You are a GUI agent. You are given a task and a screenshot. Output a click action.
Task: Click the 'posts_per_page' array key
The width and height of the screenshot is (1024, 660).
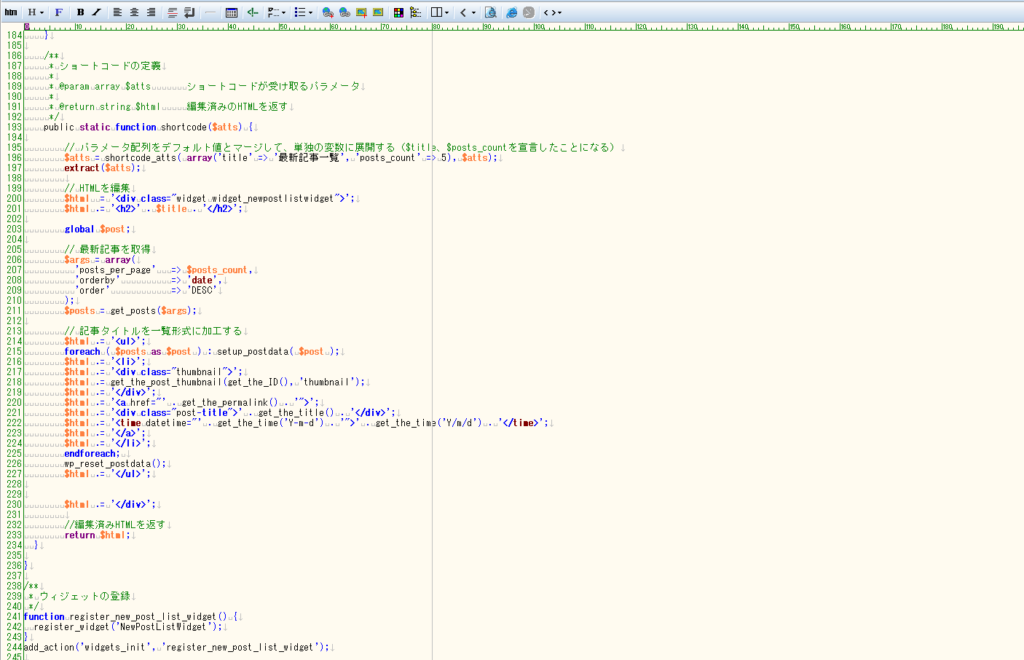pos(116,270)
